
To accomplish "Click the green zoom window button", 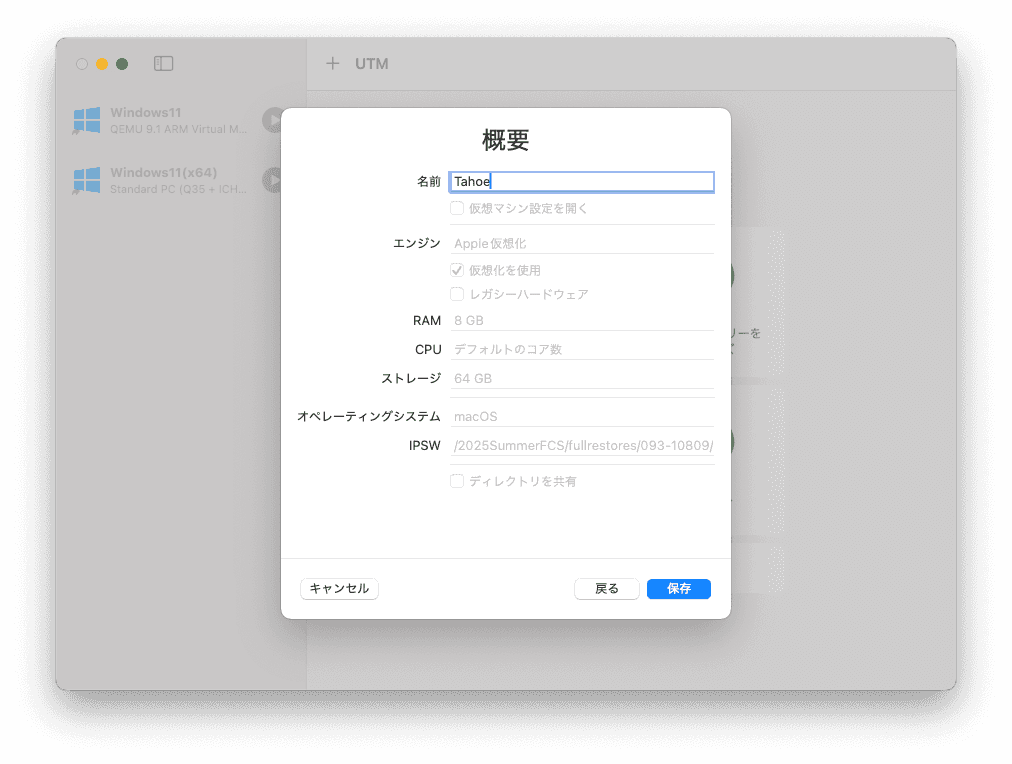I will [122, 64].
